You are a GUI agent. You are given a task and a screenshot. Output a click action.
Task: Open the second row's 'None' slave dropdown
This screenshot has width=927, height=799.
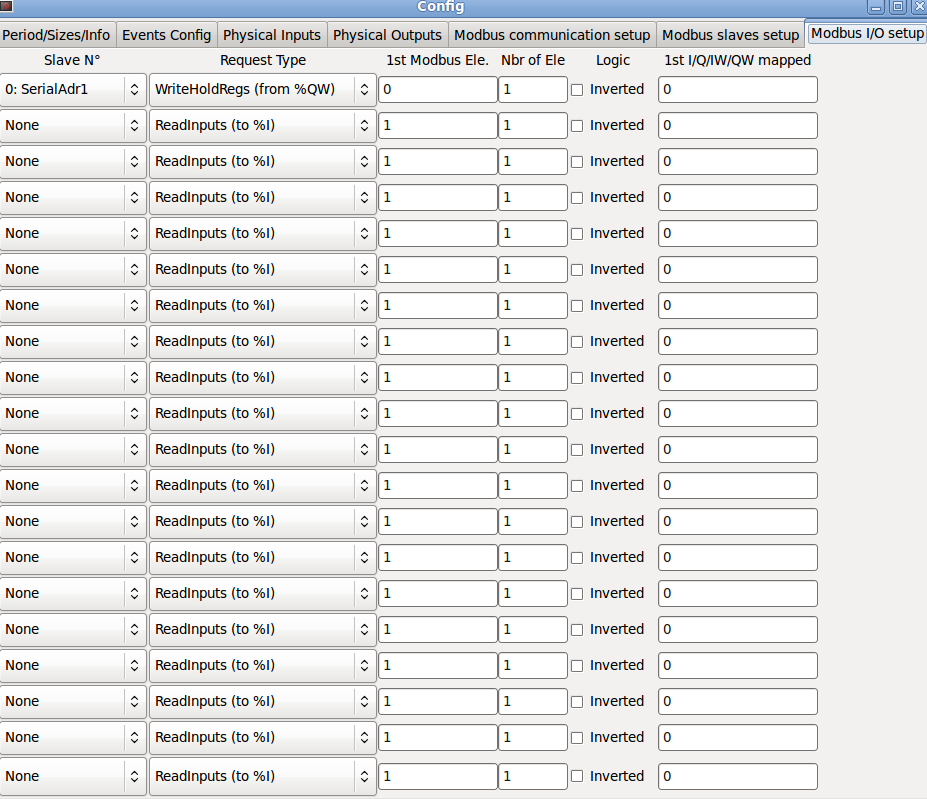click(x=73, y=126)
